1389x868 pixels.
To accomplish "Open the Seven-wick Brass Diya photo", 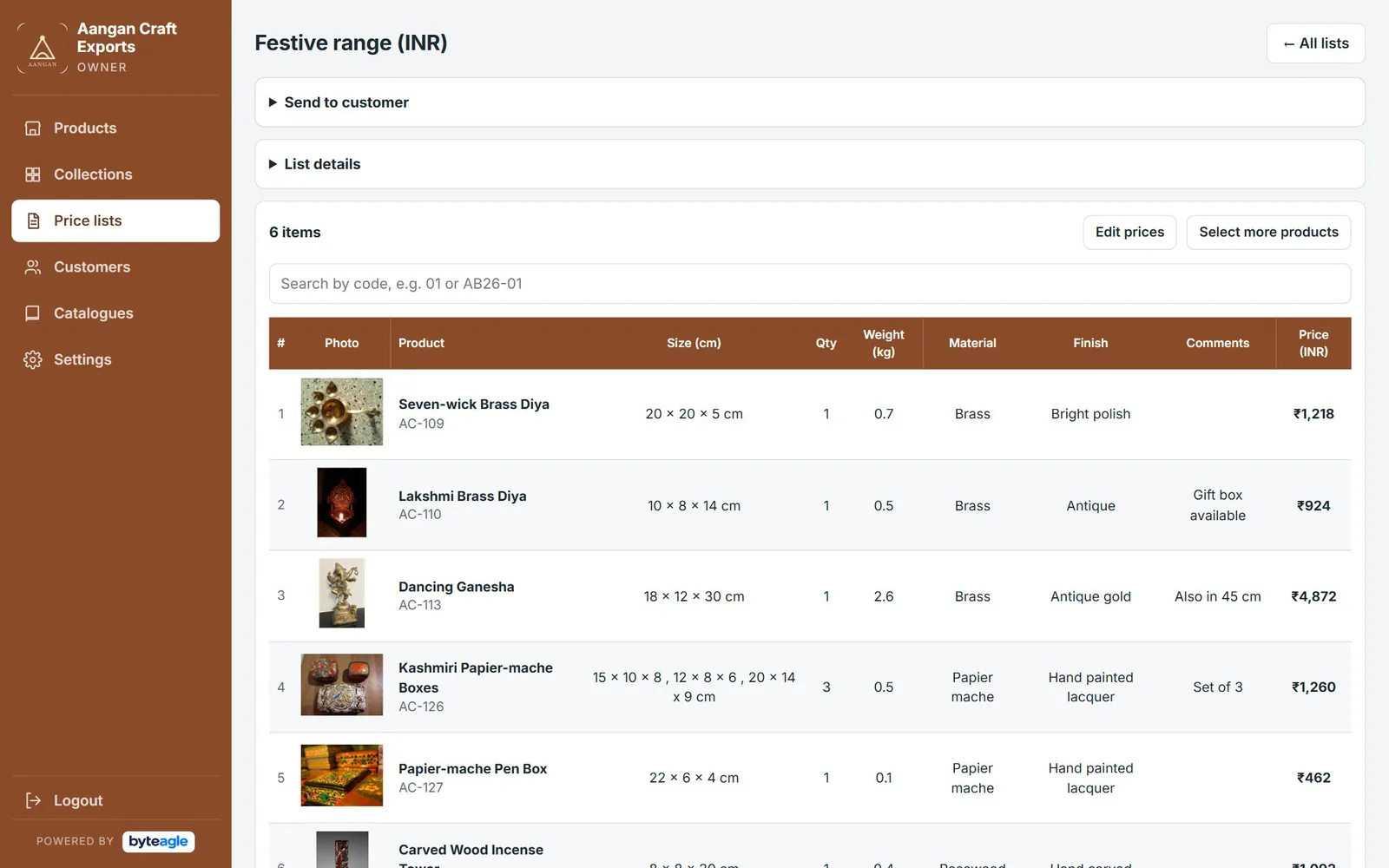I will click(341, 411).
